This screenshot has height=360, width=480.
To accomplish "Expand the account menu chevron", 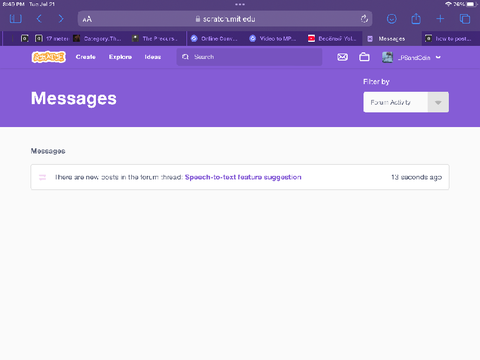I will pyautogui.click(x=438, y=57).
